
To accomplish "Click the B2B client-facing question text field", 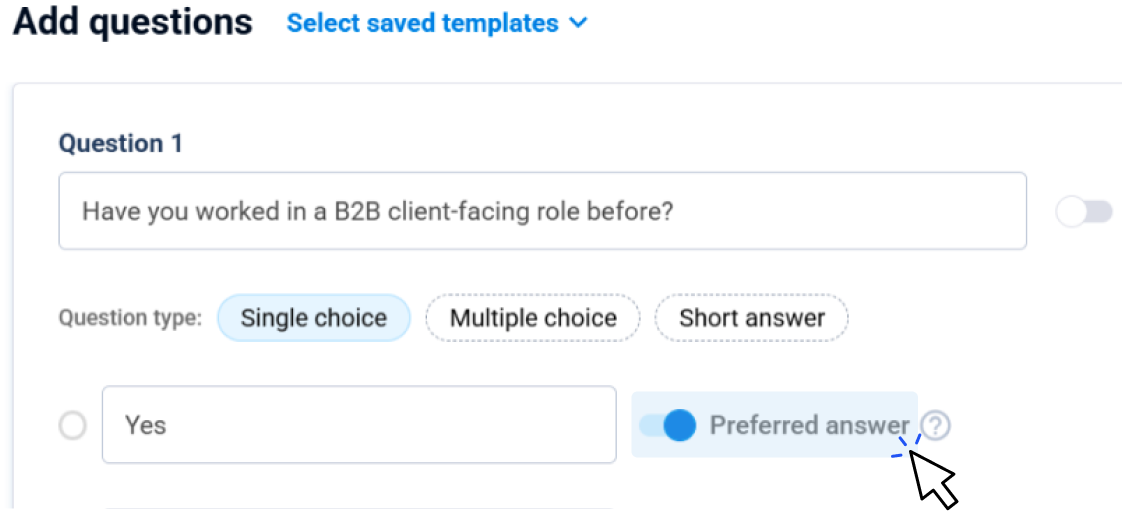I will 542,211.
